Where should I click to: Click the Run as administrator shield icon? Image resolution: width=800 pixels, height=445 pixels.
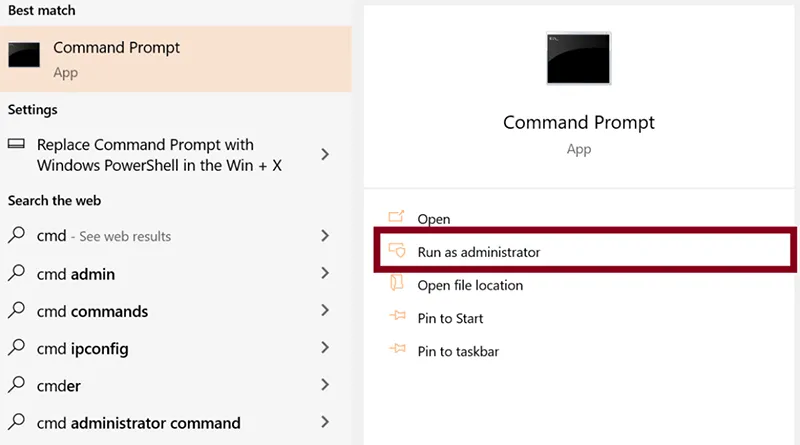(x=396, y=251)
